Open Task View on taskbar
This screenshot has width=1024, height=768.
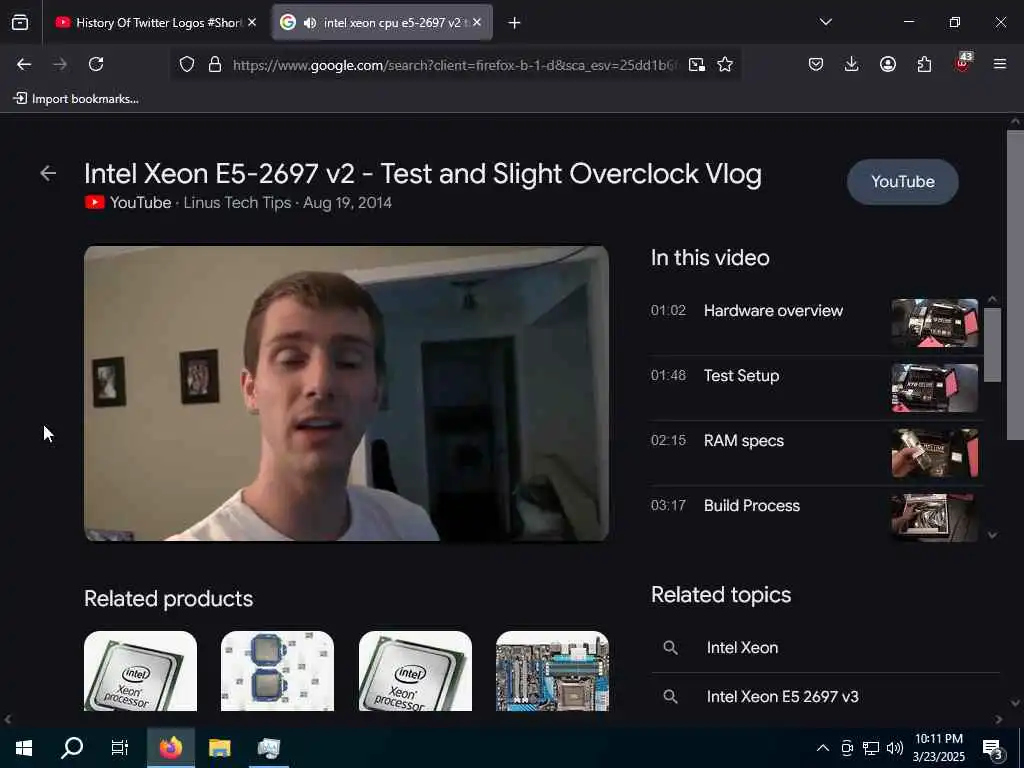(x=120, y=747)
